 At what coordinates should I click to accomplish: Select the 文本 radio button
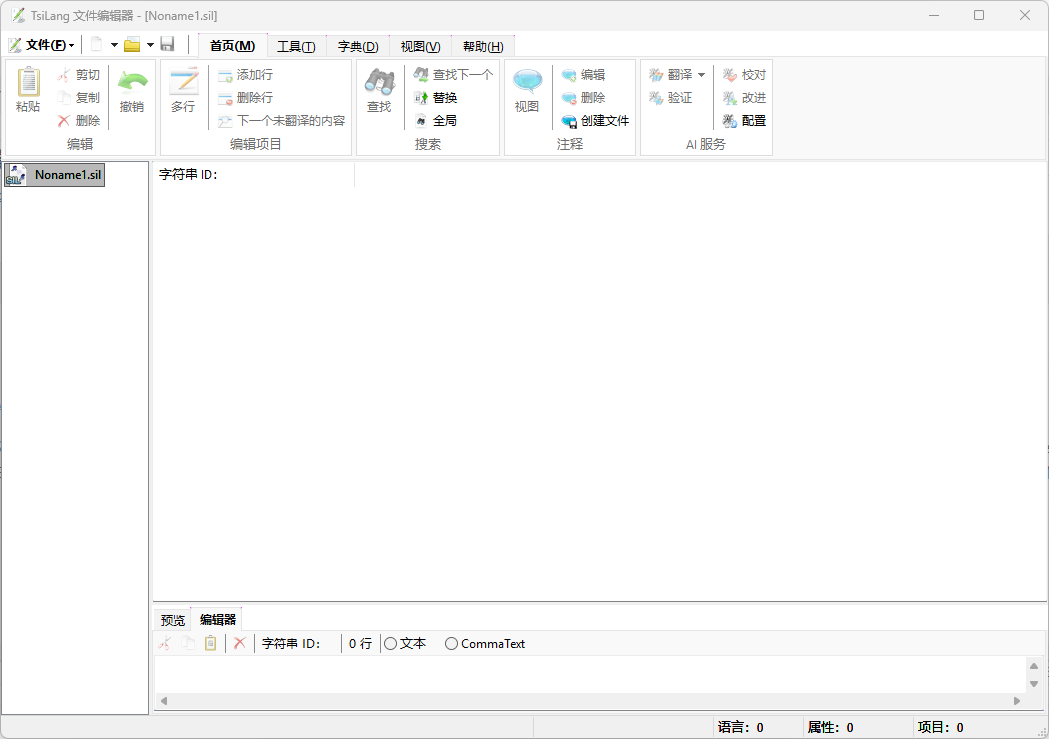(392, 643)
